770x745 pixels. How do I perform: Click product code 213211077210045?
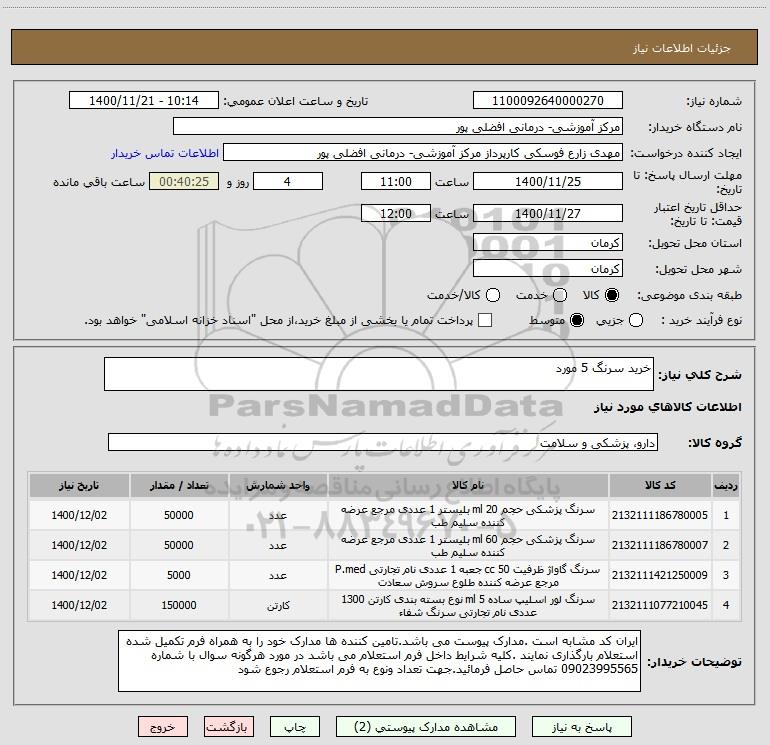pos(660,605)
